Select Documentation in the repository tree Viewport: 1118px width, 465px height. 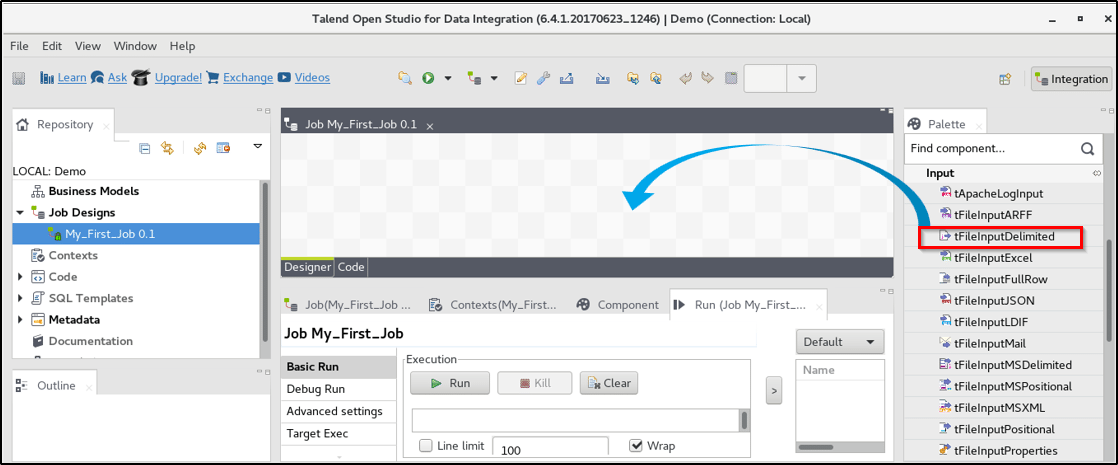[91, 341]
